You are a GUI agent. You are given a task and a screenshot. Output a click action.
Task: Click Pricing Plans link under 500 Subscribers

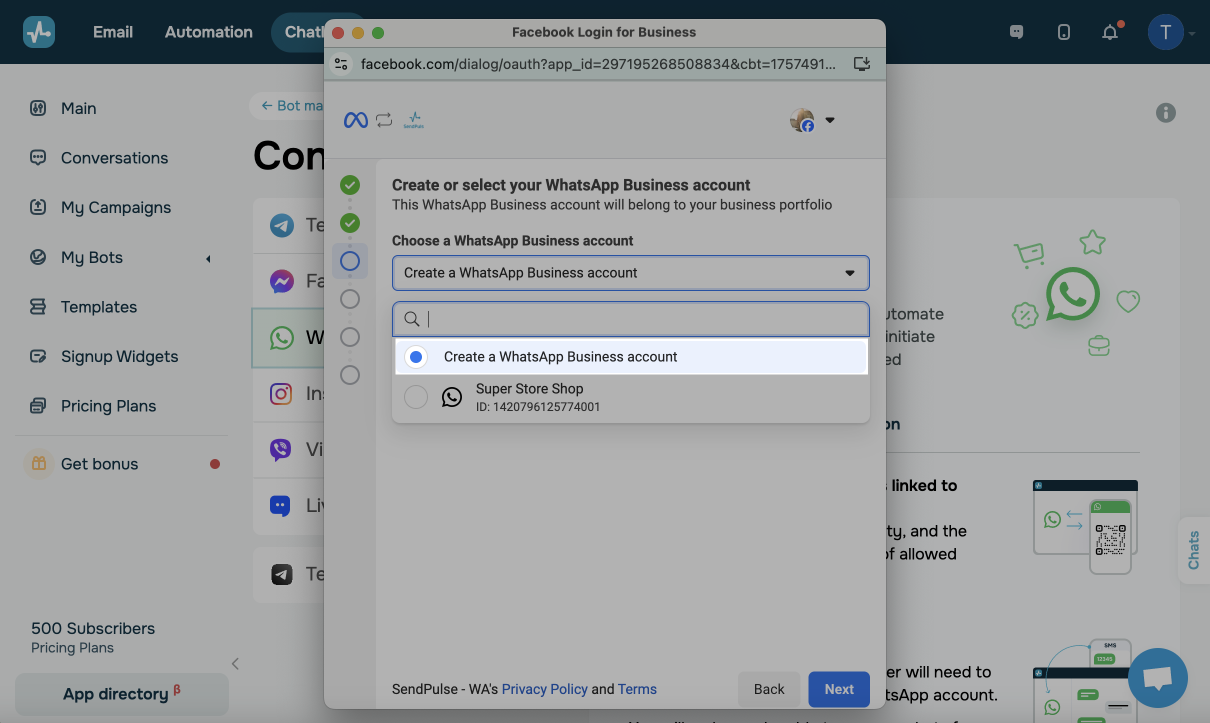[72, 648]
